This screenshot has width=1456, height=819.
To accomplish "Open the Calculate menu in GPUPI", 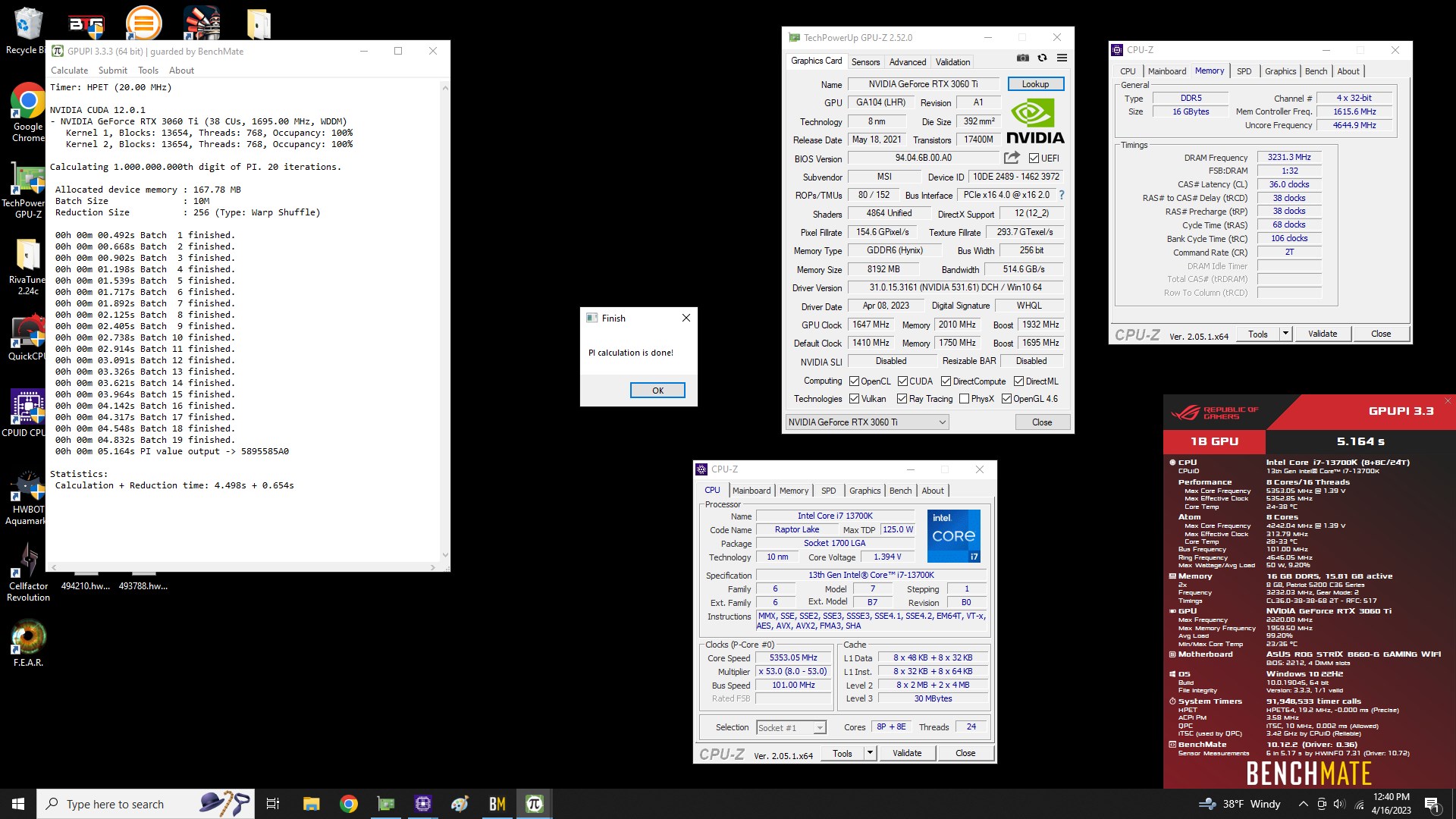I will point(69,71).
